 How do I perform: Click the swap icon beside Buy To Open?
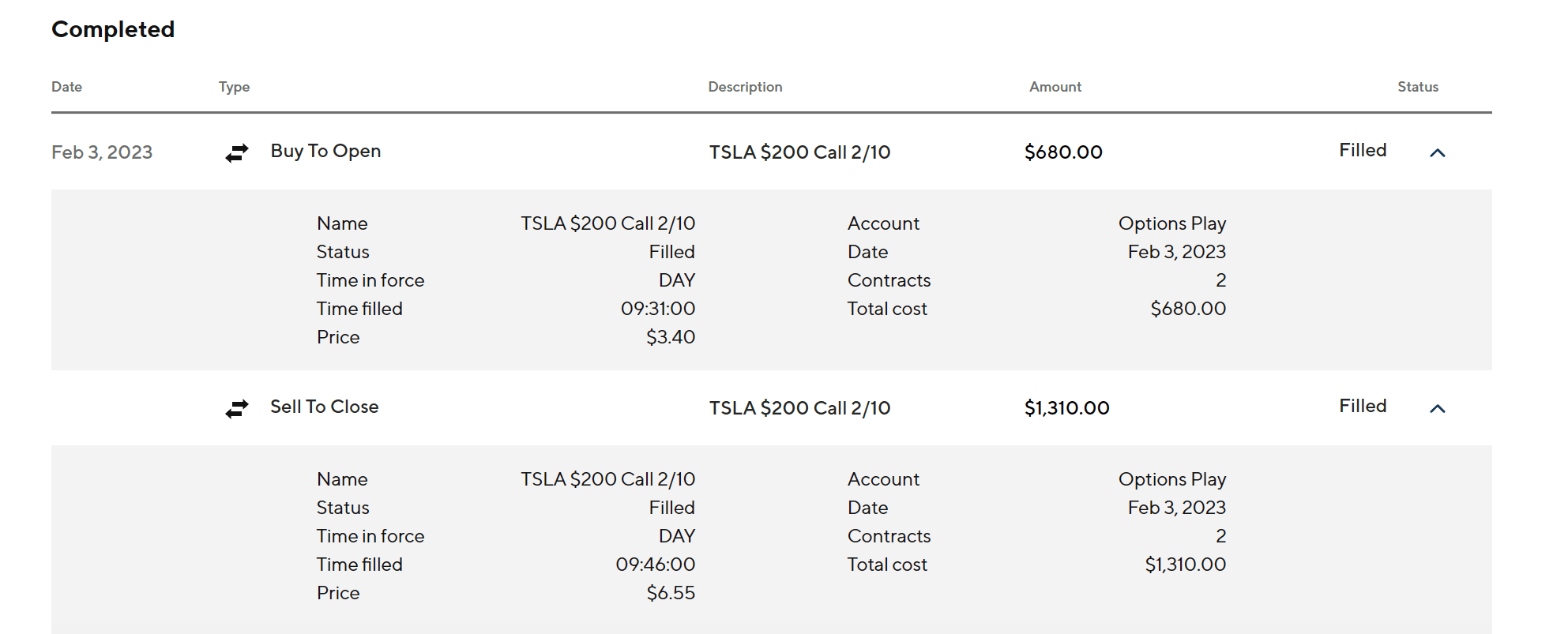[x=237, y=152]
